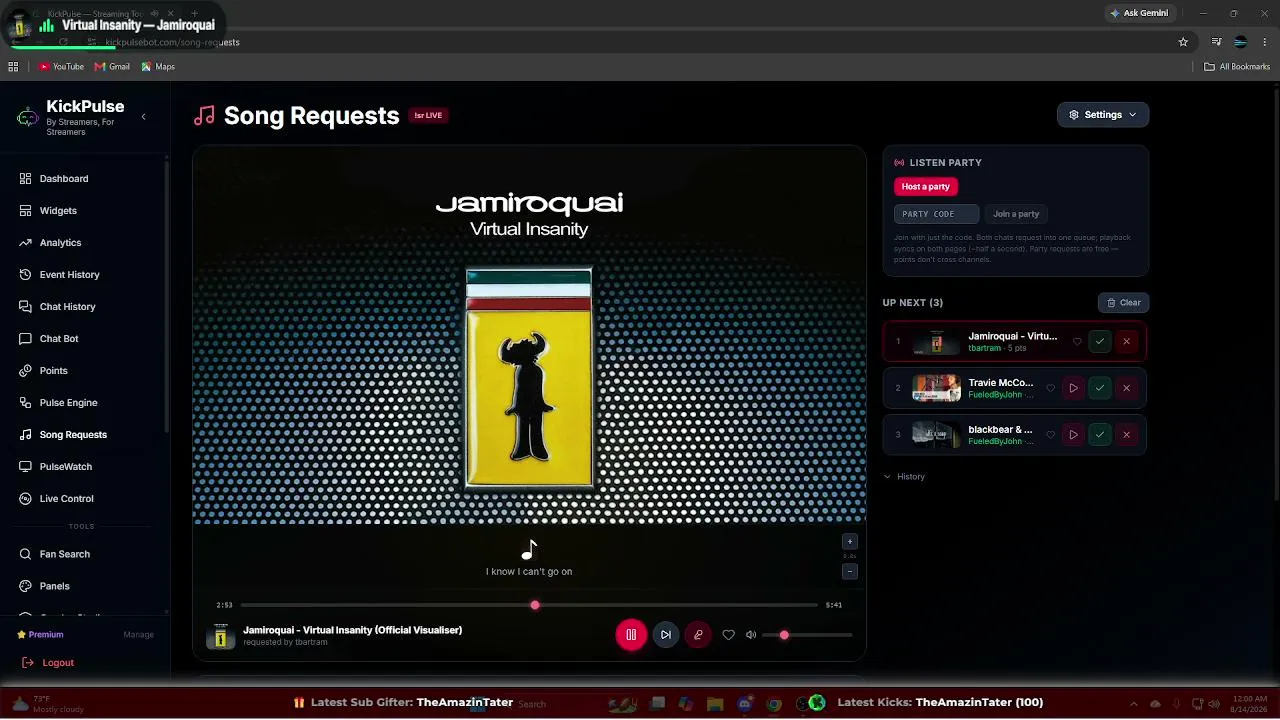1280x720 pixels.
Task: Collapse the KickPulse sidebar with the chevron
Action: (x=143, y=117)
